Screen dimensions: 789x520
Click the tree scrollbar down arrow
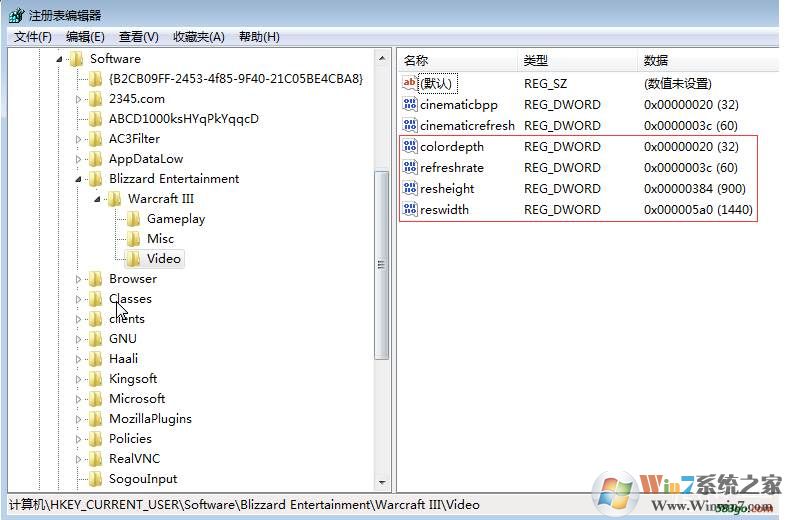pos(382,482)
